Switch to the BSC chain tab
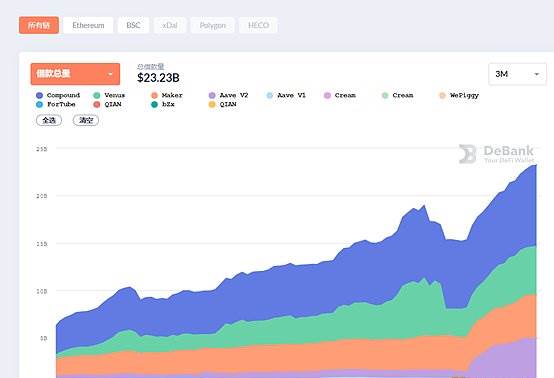 pos(133,25)
